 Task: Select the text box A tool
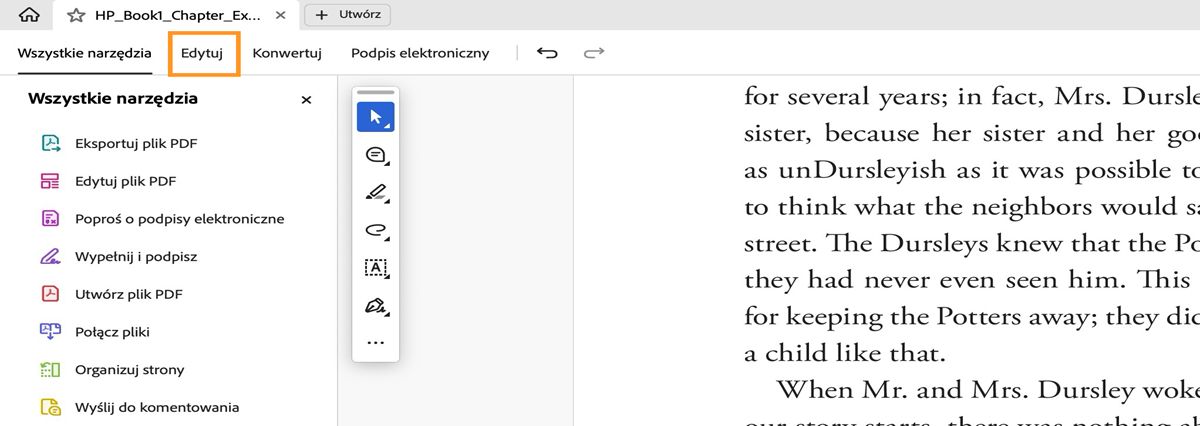376,267
